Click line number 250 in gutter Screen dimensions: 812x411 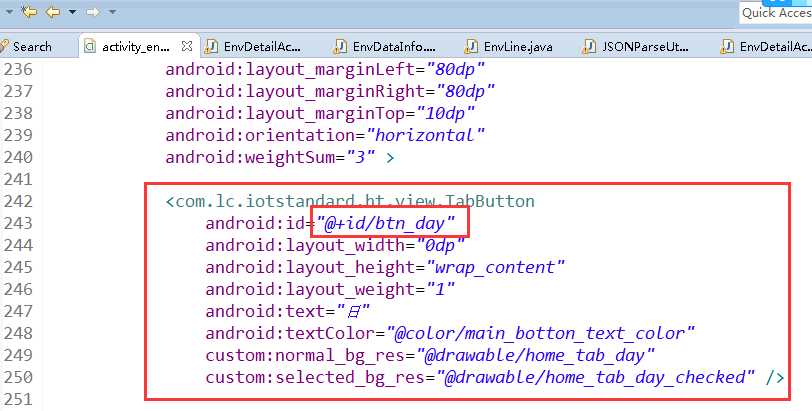click(x=18, y=377)
